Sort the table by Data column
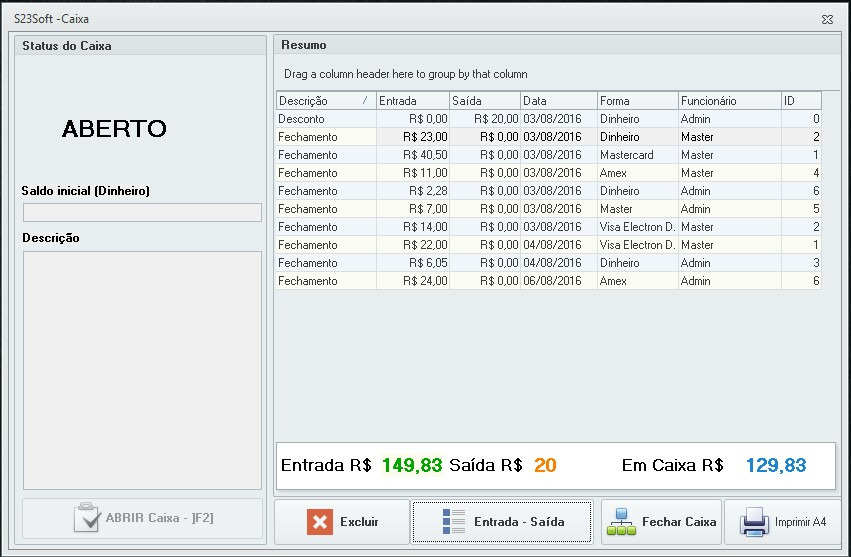This screenshot has height=557, width=851. (558, 101)
